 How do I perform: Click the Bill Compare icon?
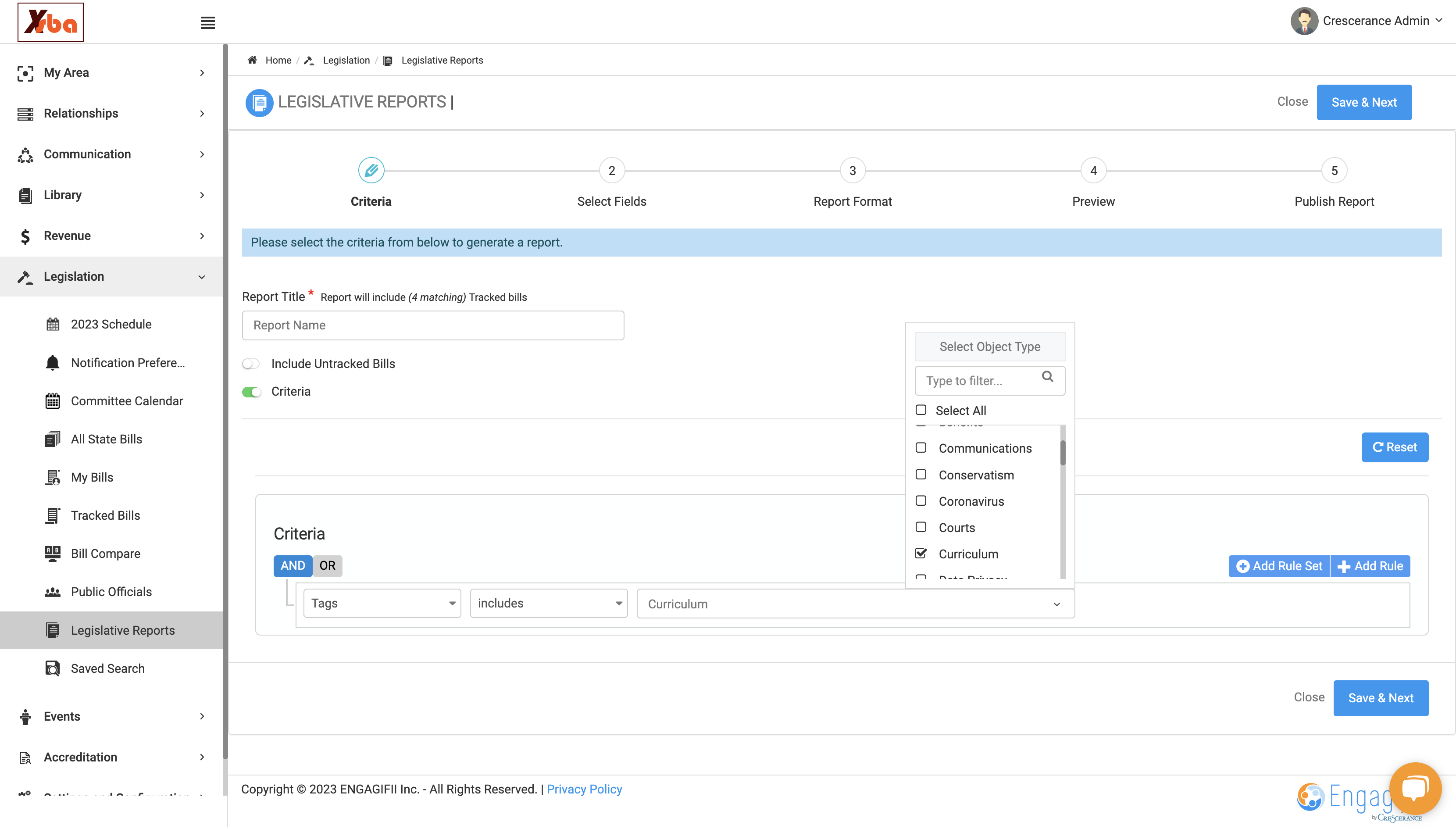(x=52, y=554)
